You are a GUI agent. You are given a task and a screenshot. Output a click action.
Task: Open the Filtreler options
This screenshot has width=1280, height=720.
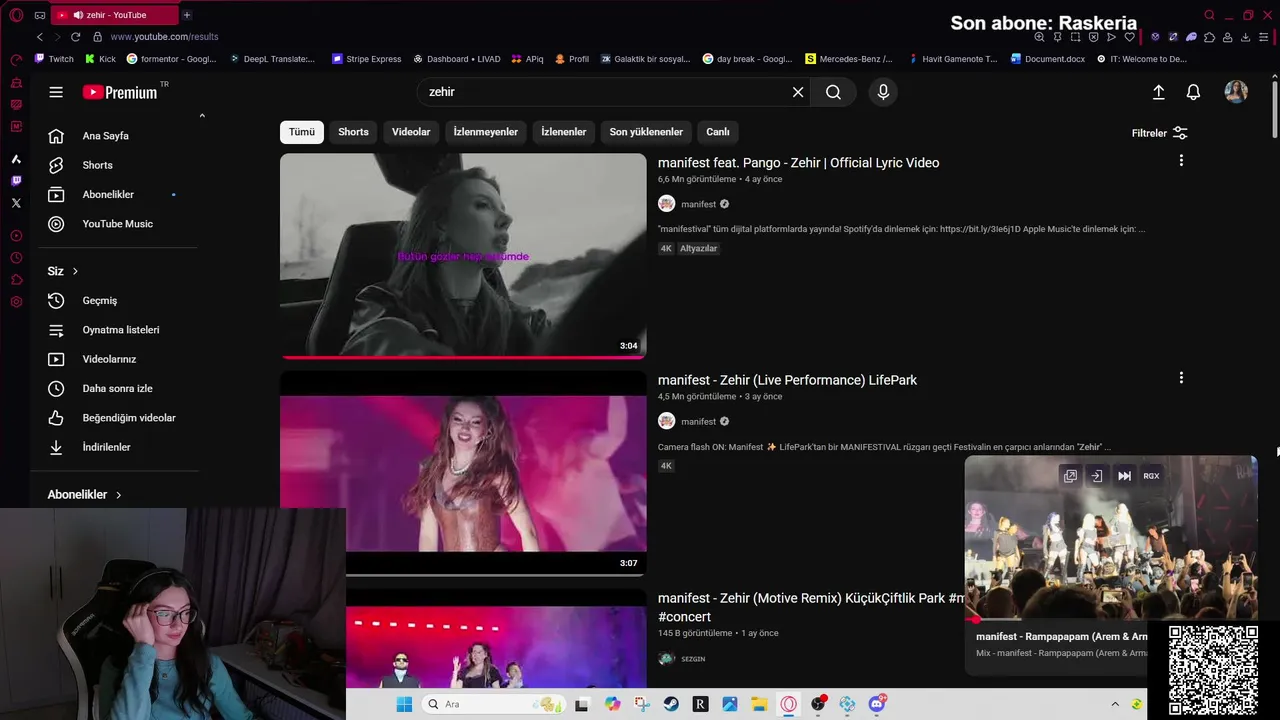tap(1159, 133)
